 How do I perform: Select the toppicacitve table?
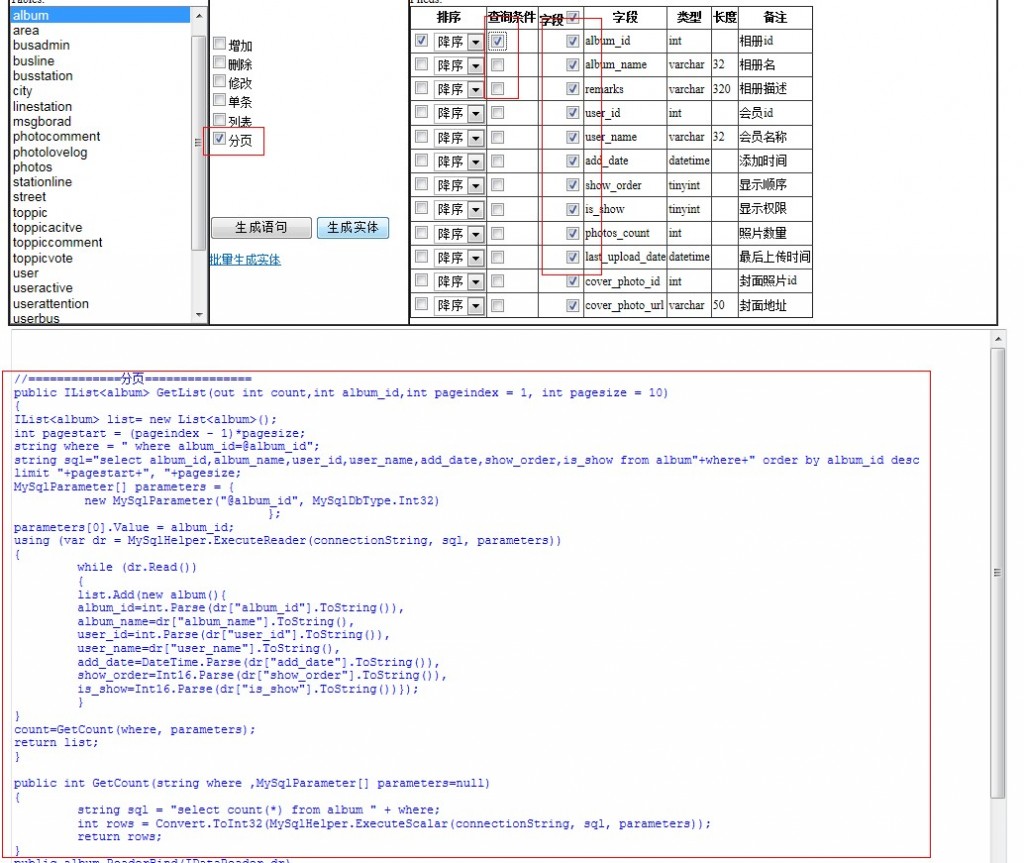pyautogui.click(x=100, y=227)
